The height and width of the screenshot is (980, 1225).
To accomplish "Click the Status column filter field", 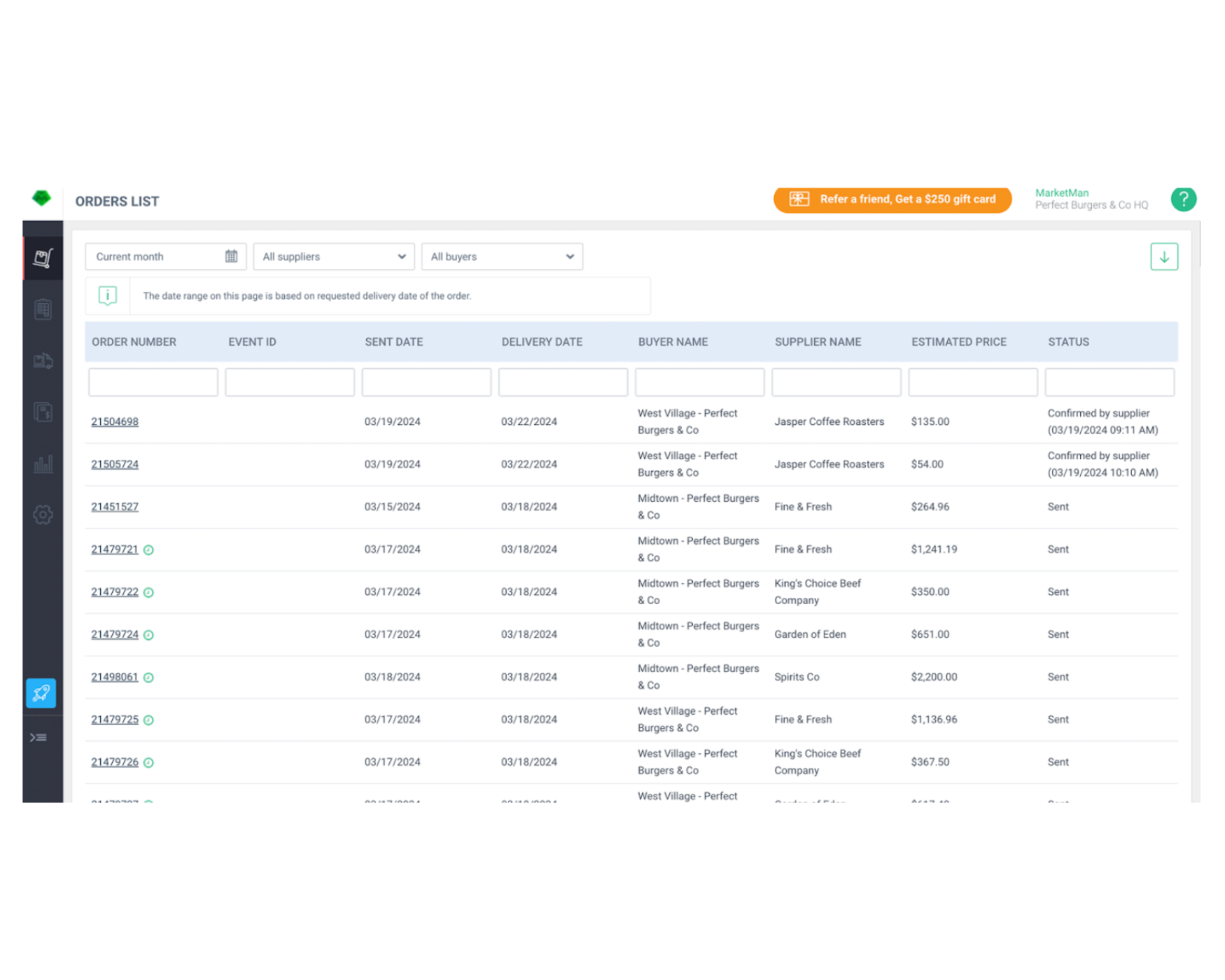I will [x=1109, y=382].
